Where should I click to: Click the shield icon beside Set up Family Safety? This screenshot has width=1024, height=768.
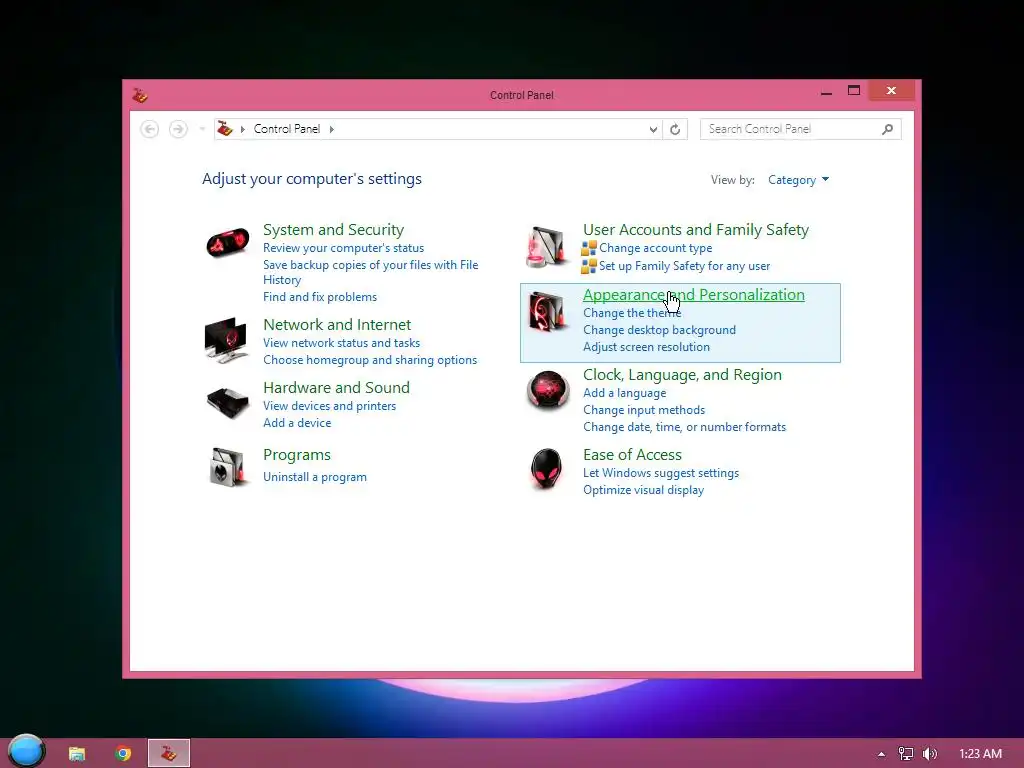(x=588, y=266)
